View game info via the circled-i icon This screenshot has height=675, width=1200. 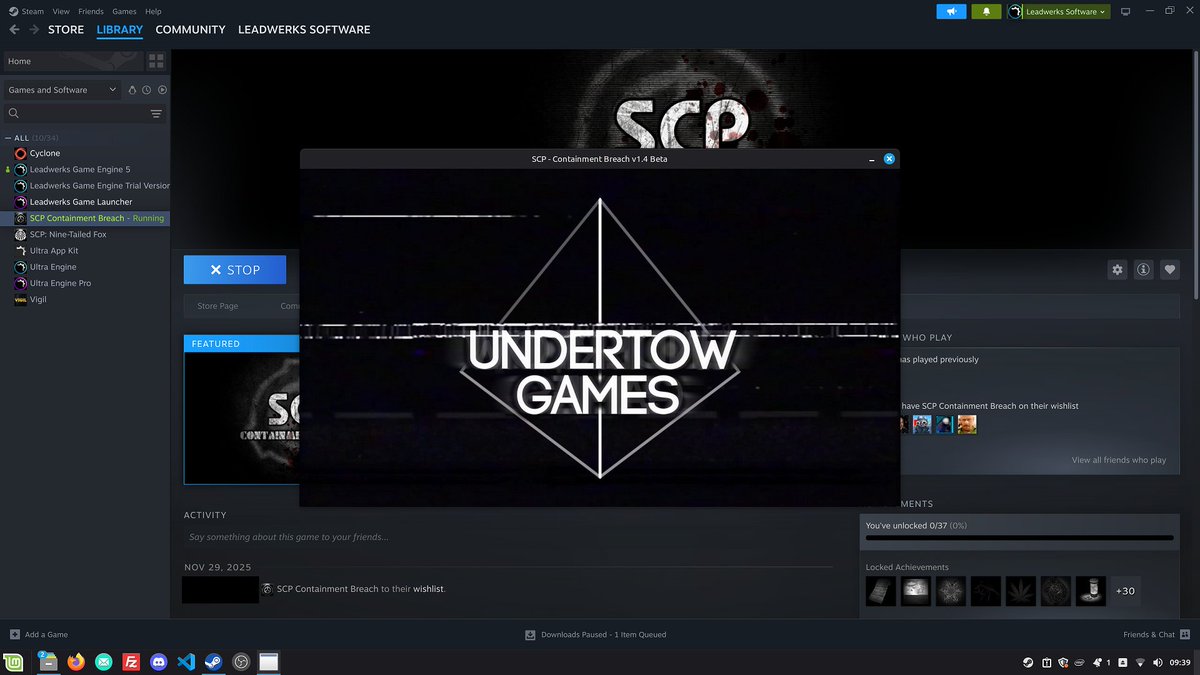pyautogui.click(x=1143, y=269)
